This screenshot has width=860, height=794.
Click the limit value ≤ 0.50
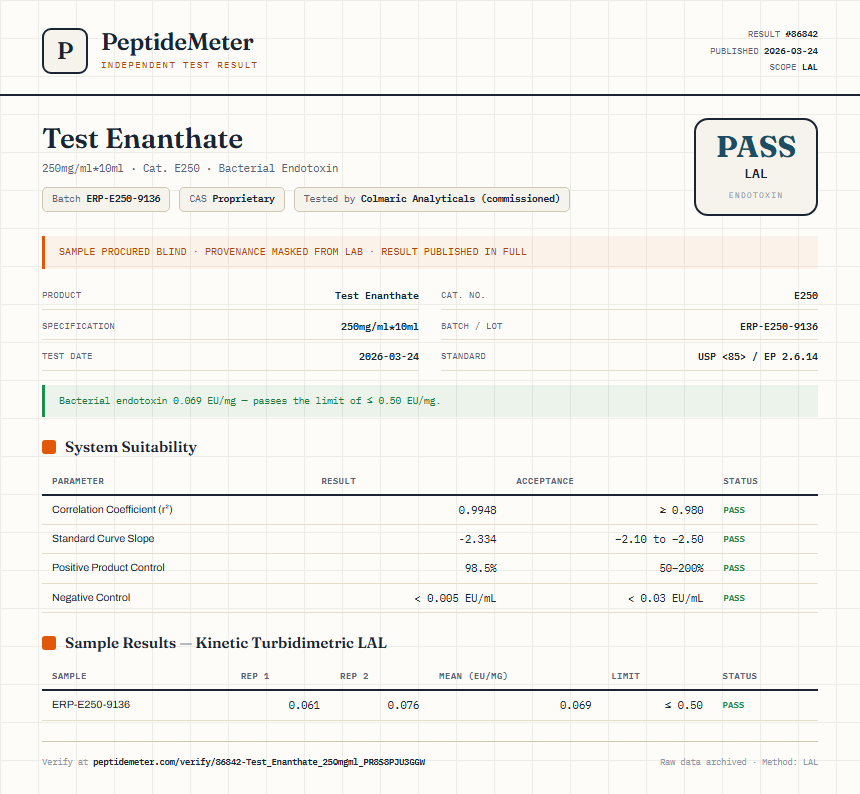683,705
